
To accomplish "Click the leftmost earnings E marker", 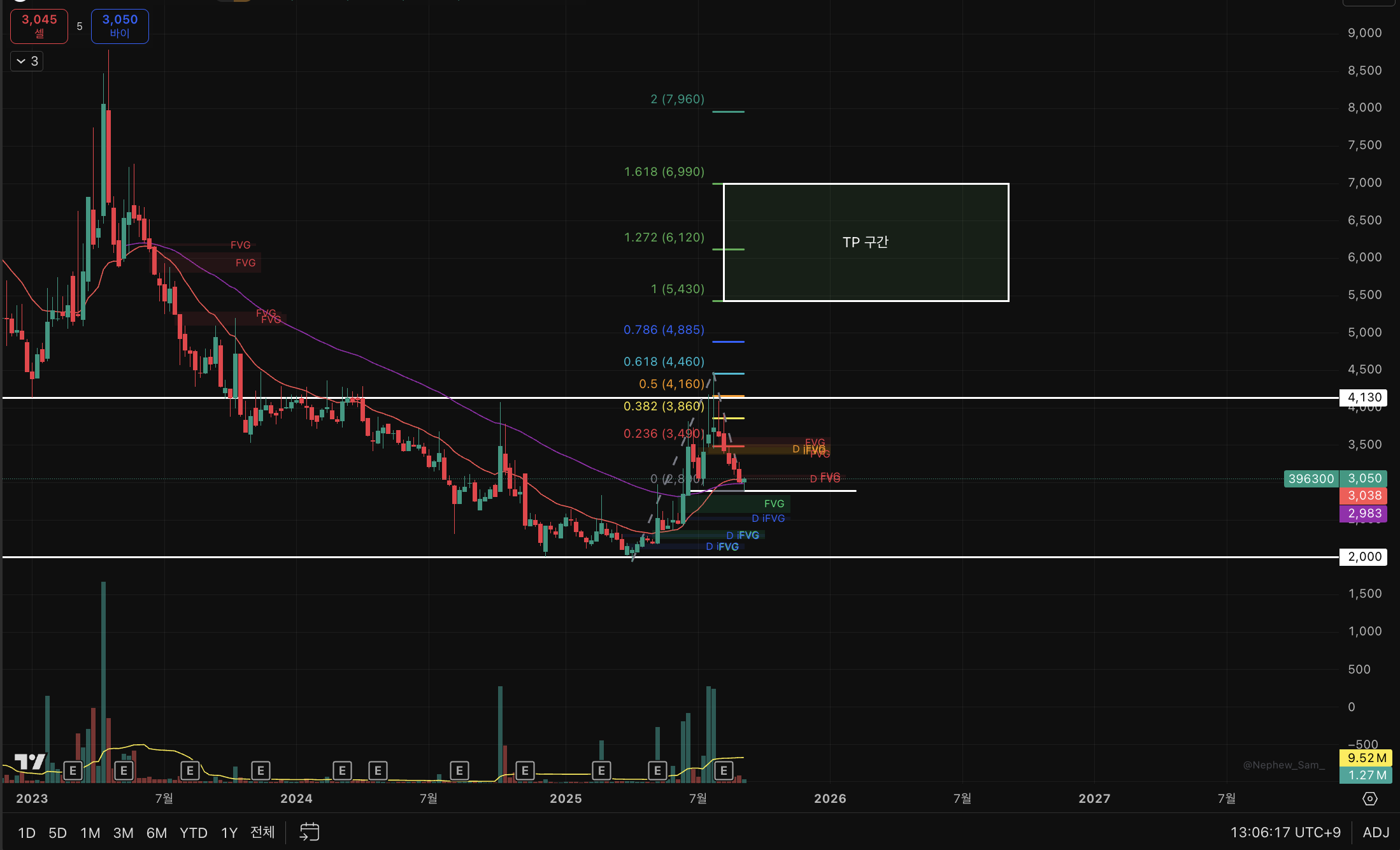I will coord(73,771).
